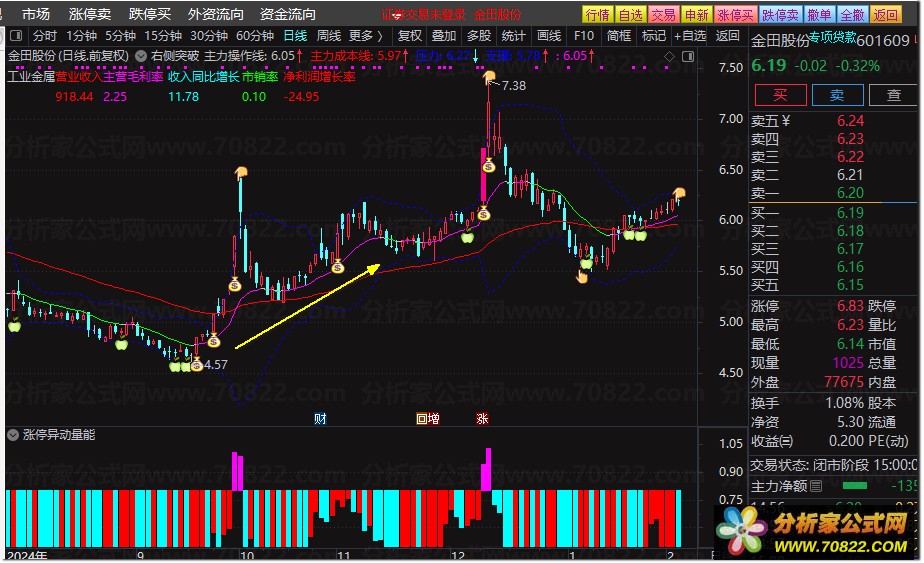Click the 统计 statistics button
Viewport: 924px width, 563px height.
(514, 36)
